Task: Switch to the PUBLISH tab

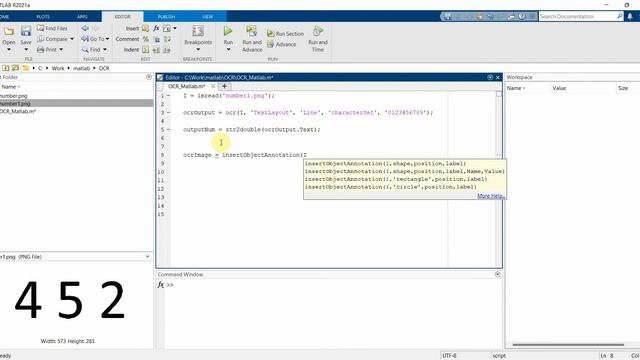Action: coord(166,17)
